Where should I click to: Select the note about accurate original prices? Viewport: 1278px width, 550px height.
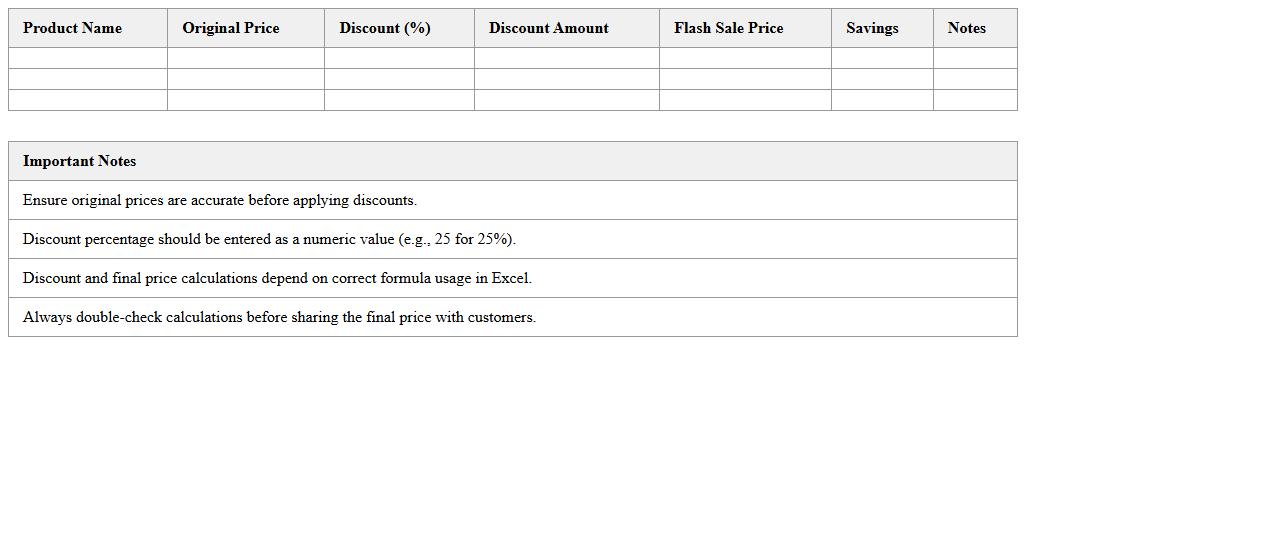click(513, 200)
